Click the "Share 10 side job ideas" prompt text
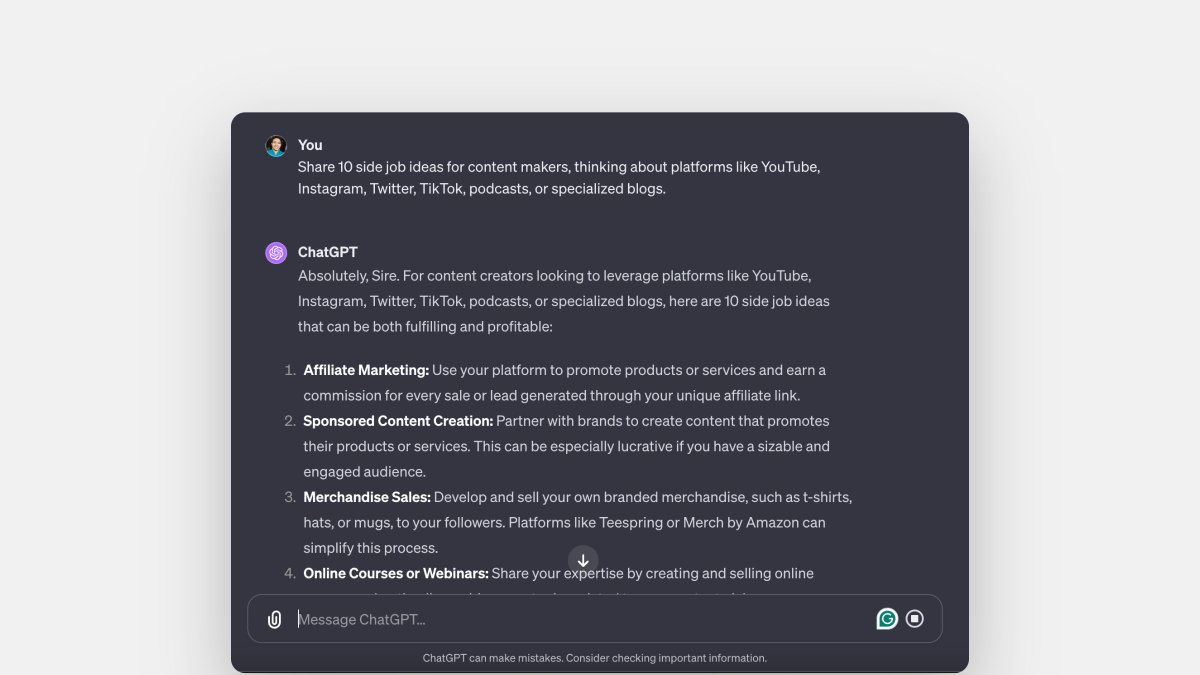 [379, 167]
